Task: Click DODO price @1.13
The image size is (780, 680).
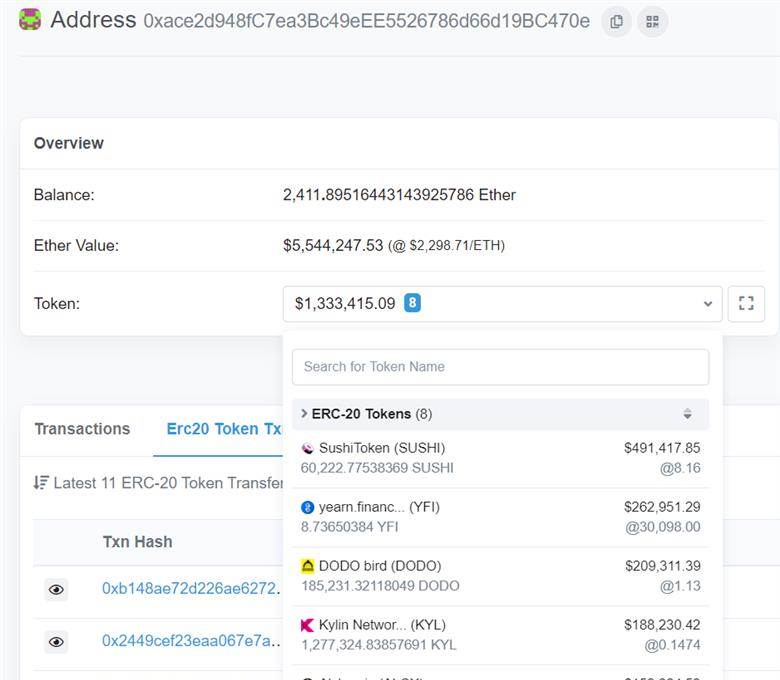Action: (x=680, y=586)
